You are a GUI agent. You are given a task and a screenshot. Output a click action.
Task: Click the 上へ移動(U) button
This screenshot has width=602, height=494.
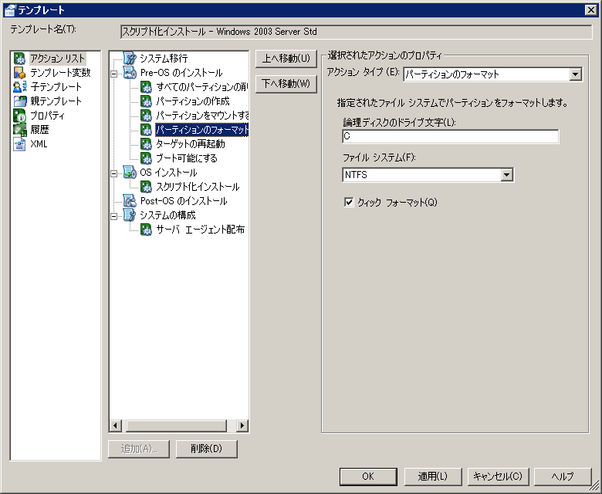[x=286, y=59]
